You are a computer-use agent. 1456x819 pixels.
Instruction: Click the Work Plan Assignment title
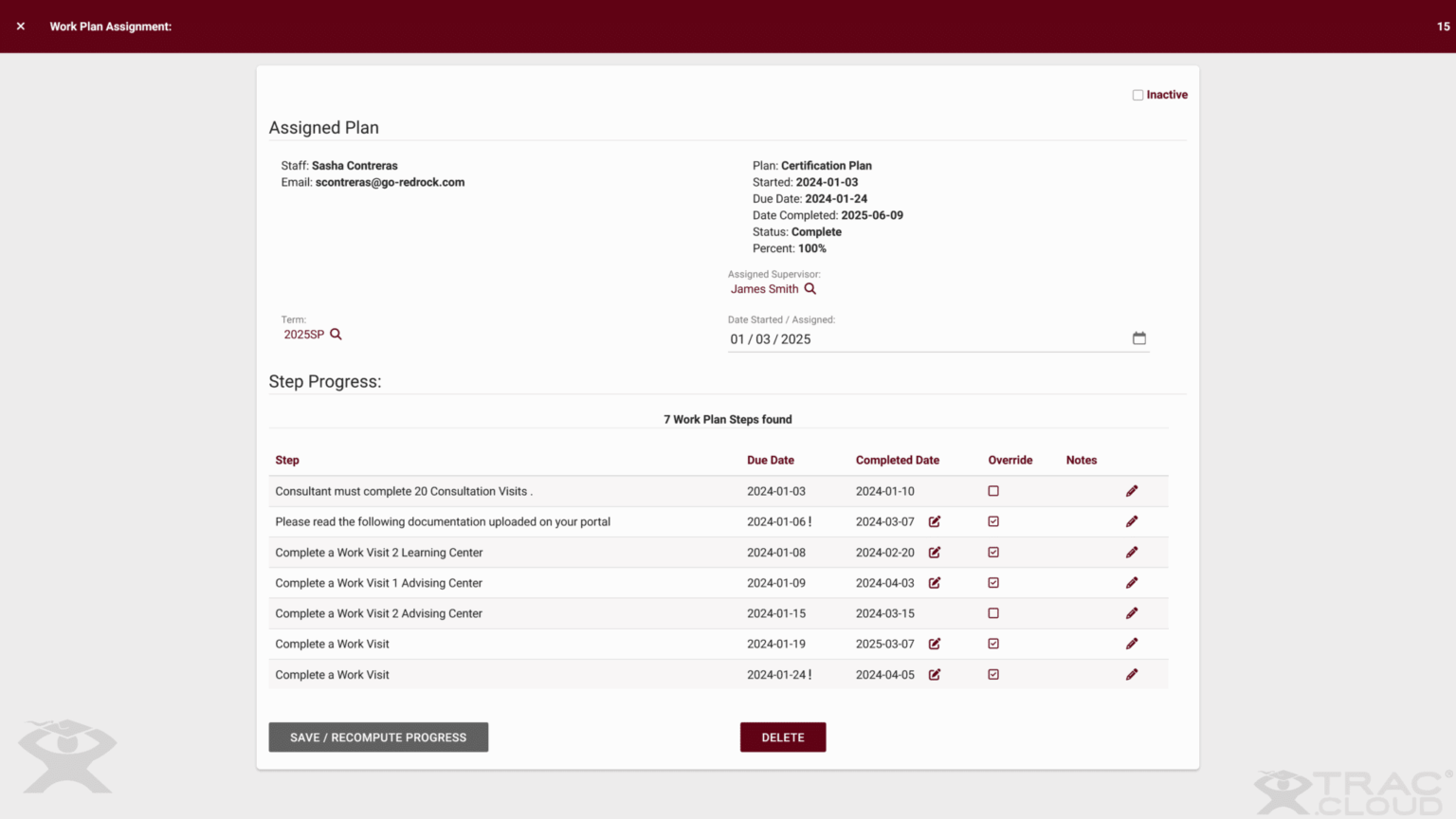[111, 27]
